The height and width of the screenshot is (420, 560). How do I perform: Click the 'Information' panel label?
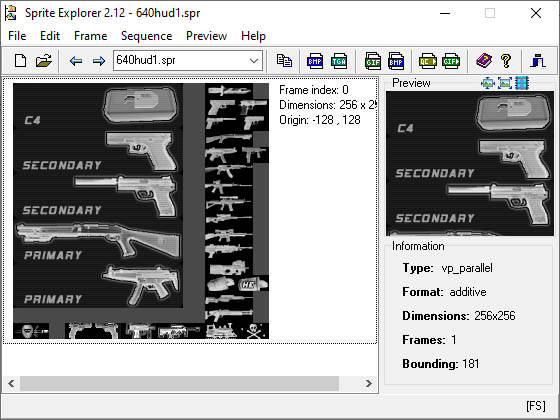(418, 246)
